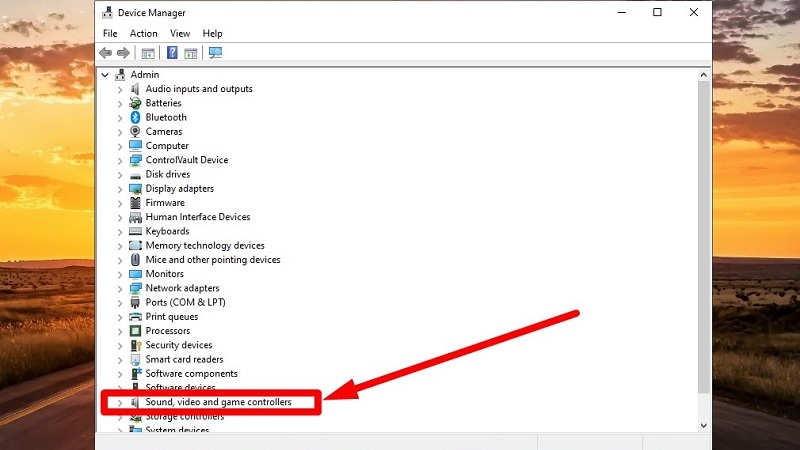Open the Help menu
Image resolution: width=800 pixels, height=450 pixels.
pyautogui.click(x=212, y=33)
